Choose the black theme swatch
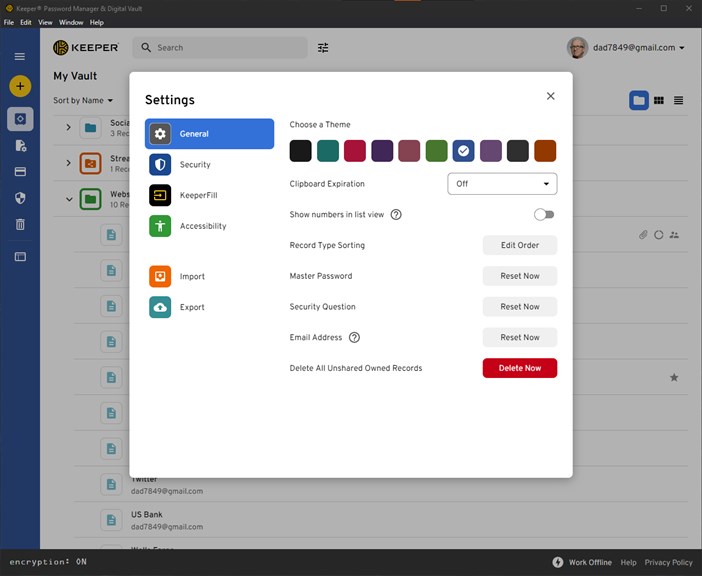The height and width of the screenshot is (576, 702). (x=300, y=150)
